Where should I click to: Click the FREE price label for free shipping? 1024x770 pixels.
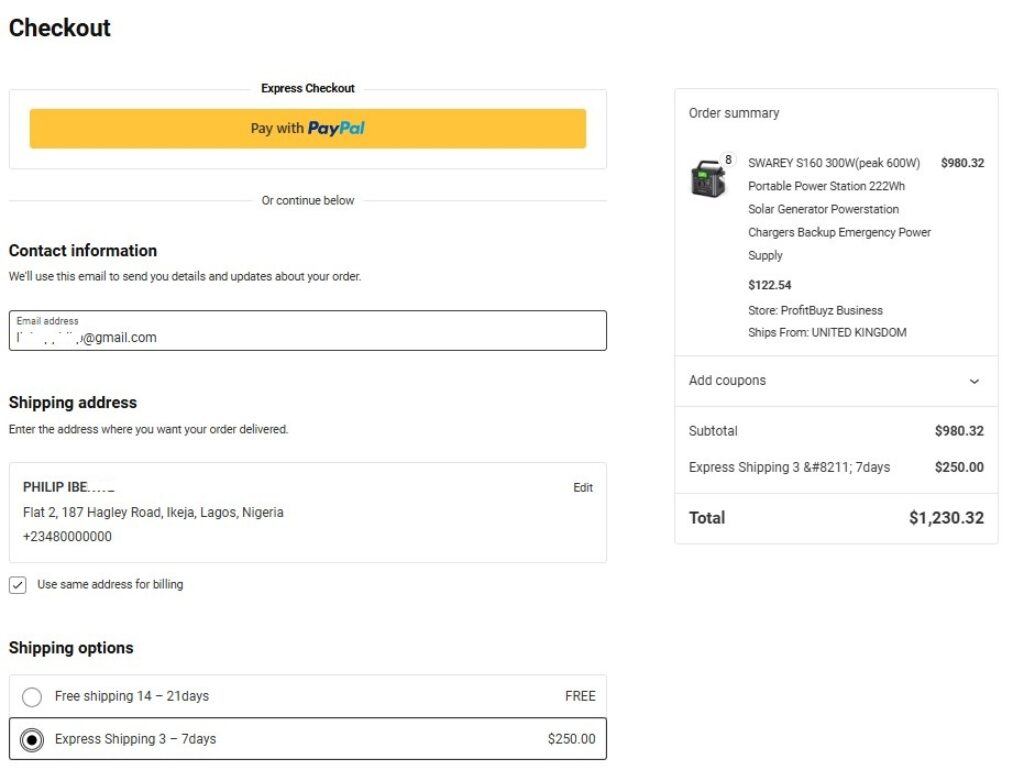click(x=579, y=696)
